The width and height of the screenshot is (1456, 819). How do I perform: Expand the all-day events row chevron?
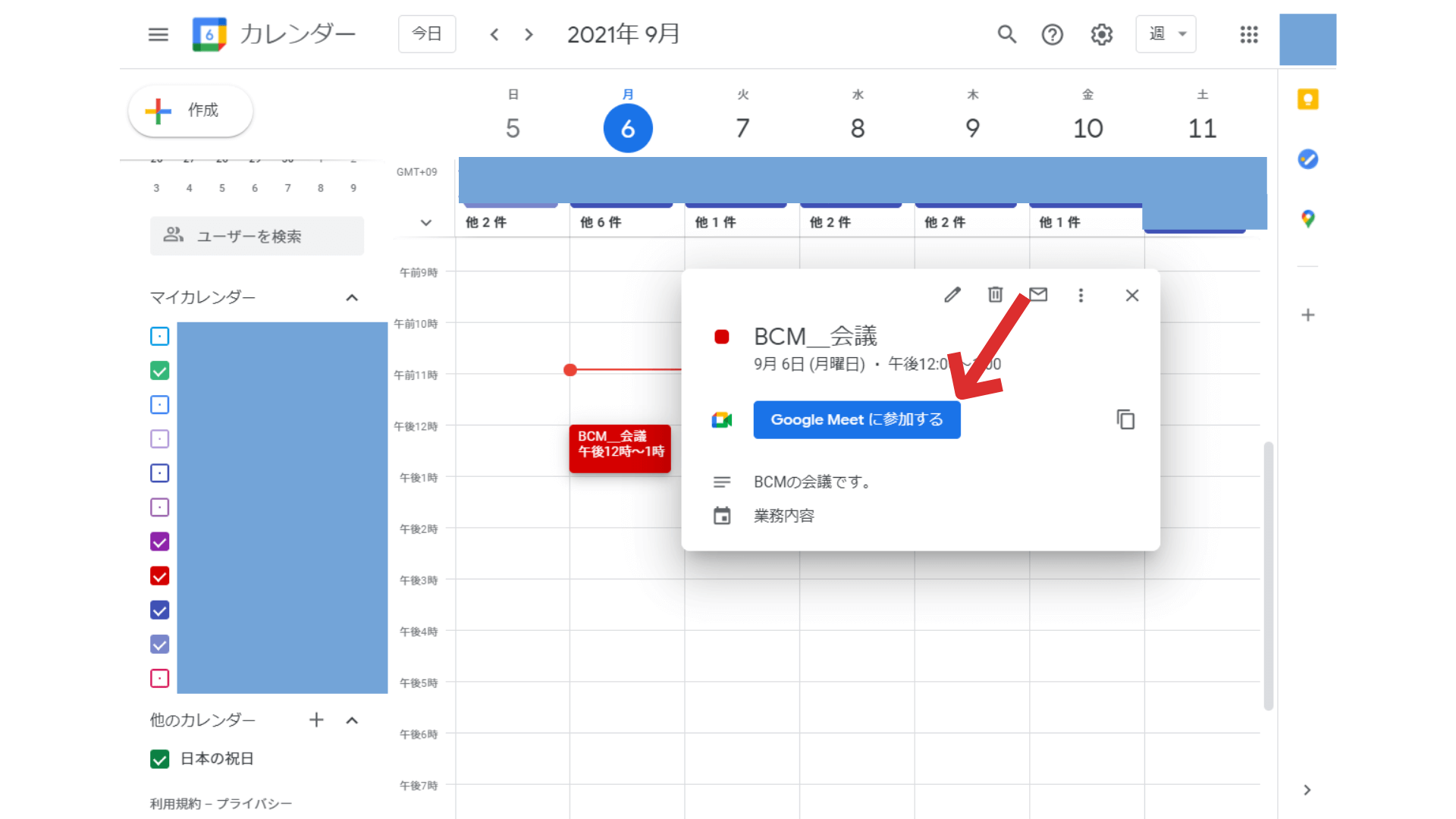425,222
